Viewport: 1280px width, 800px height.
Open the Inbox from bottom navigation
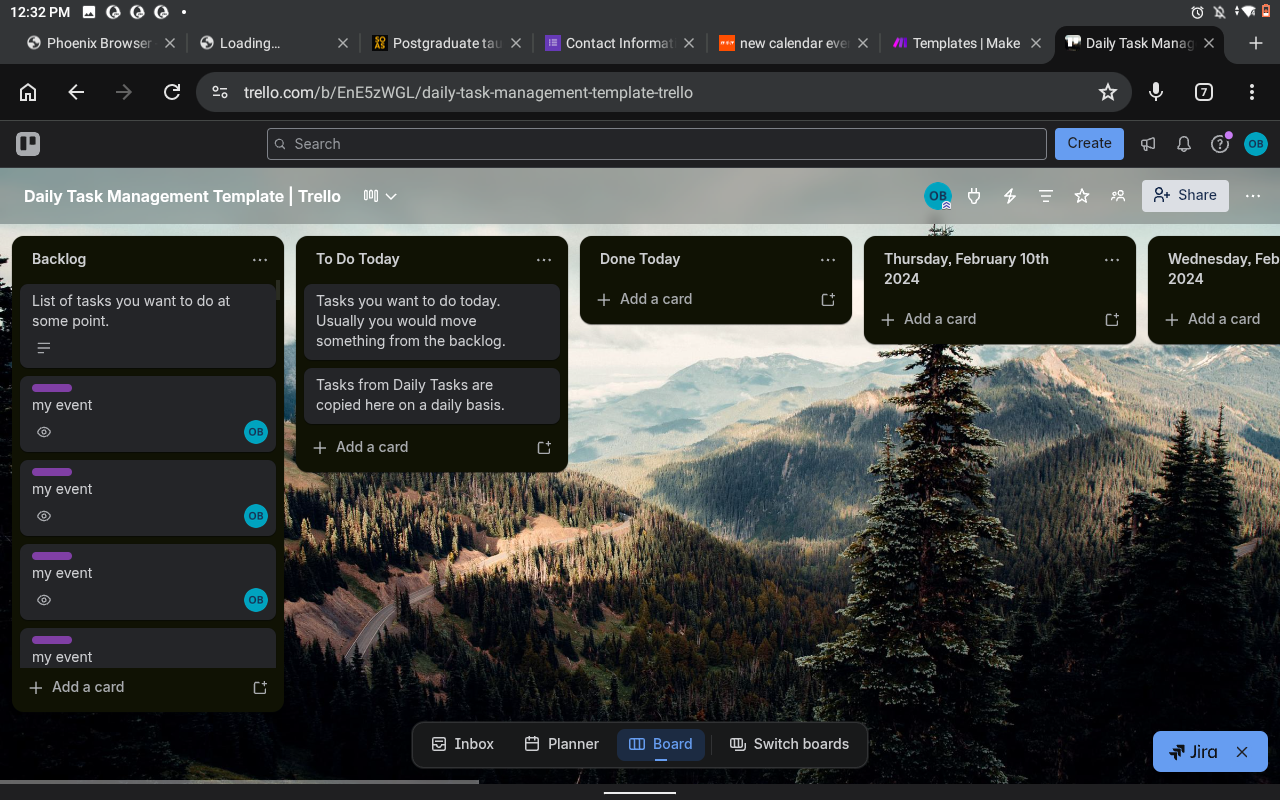pos(462,744)
